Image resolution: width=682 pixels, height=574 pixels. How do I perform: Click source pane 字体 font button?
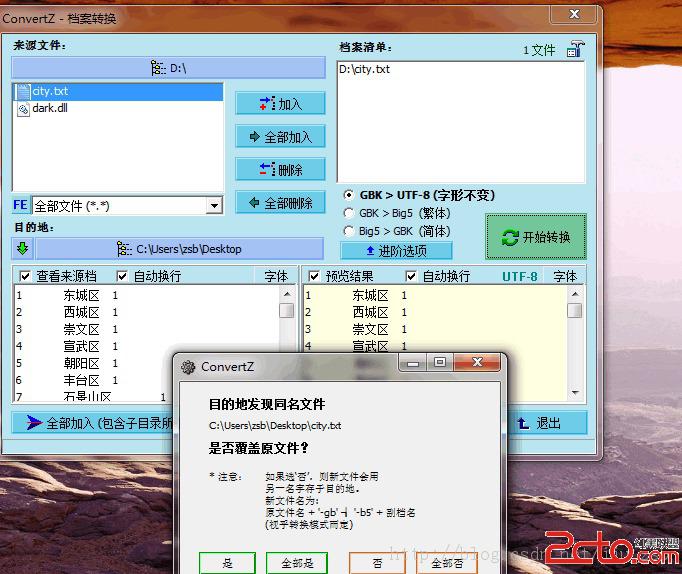click(276, 276)
